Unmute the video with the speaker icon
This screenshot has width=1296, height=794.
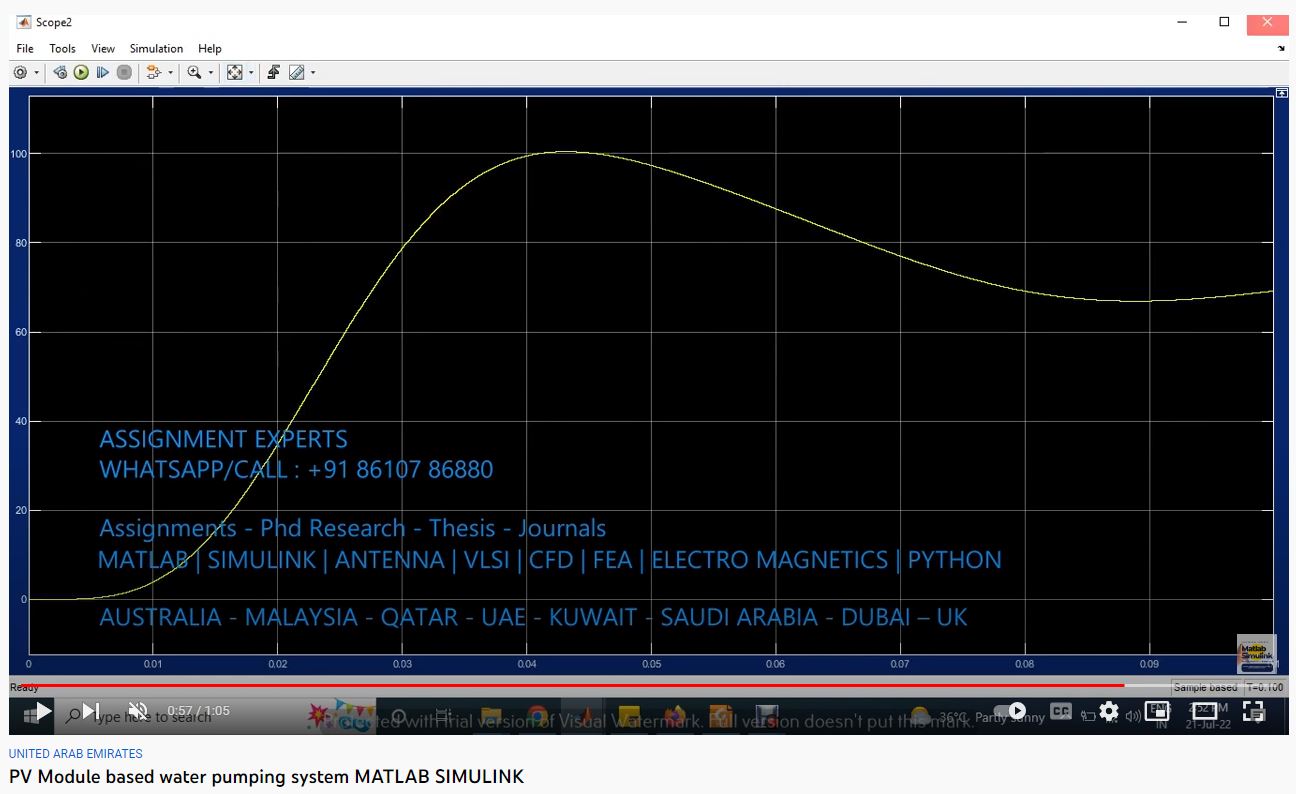tap(139, 712)
